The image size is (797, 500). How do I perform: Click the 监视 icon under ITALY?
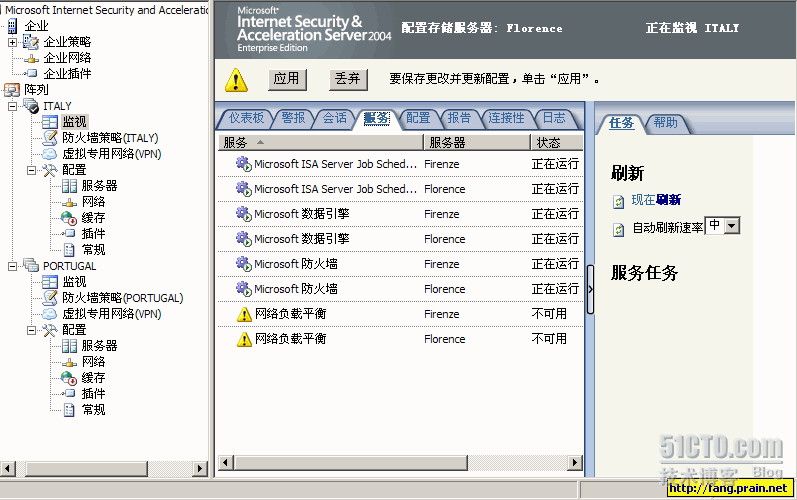coord(50,122)
